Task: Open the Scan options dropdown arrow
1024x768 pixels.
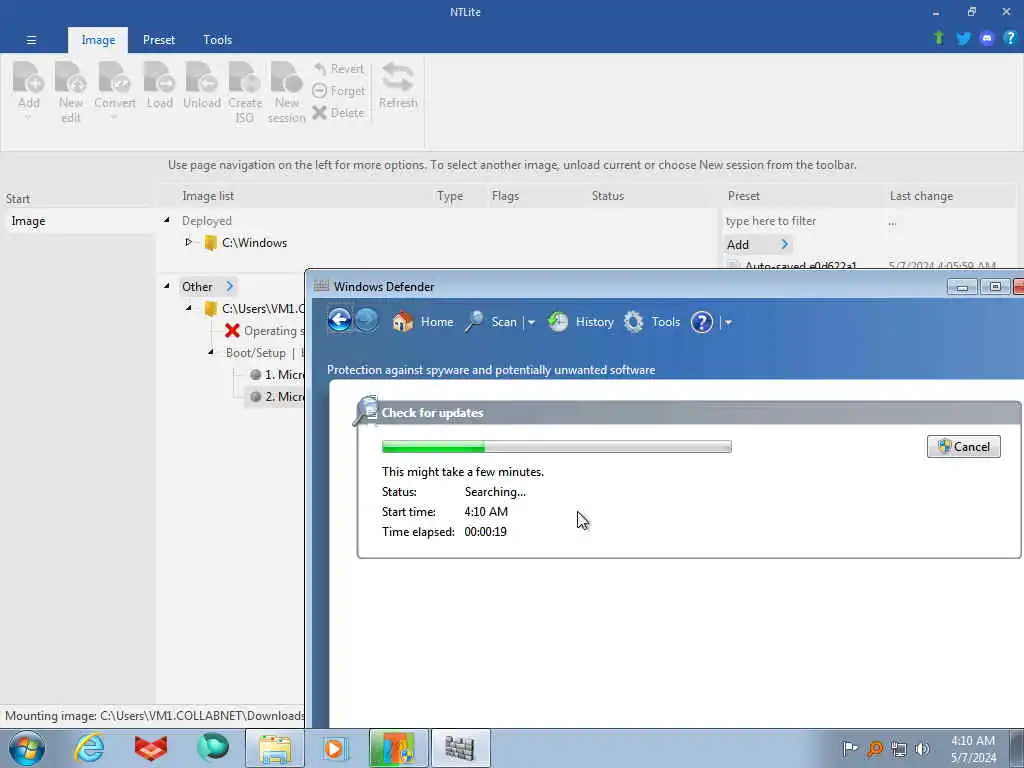Action: [x=531, y=322]
